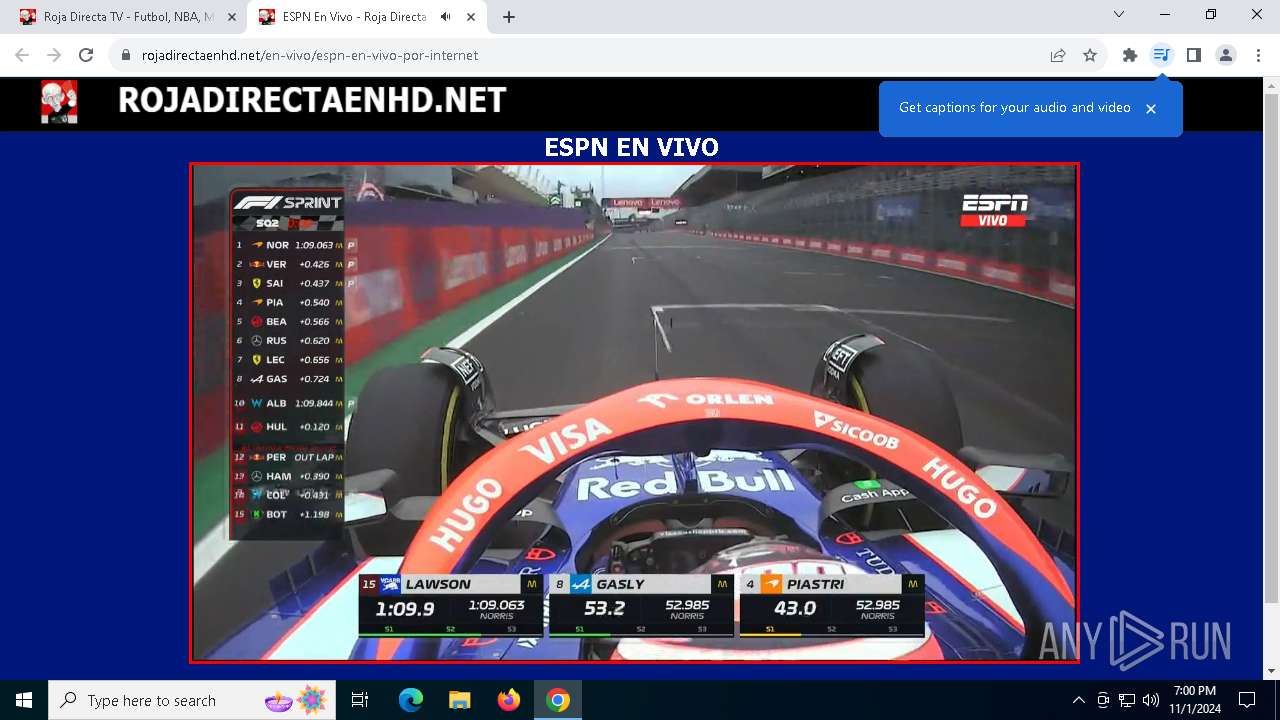Click the Rojadirecta site logo image

(x=59, y=102)
